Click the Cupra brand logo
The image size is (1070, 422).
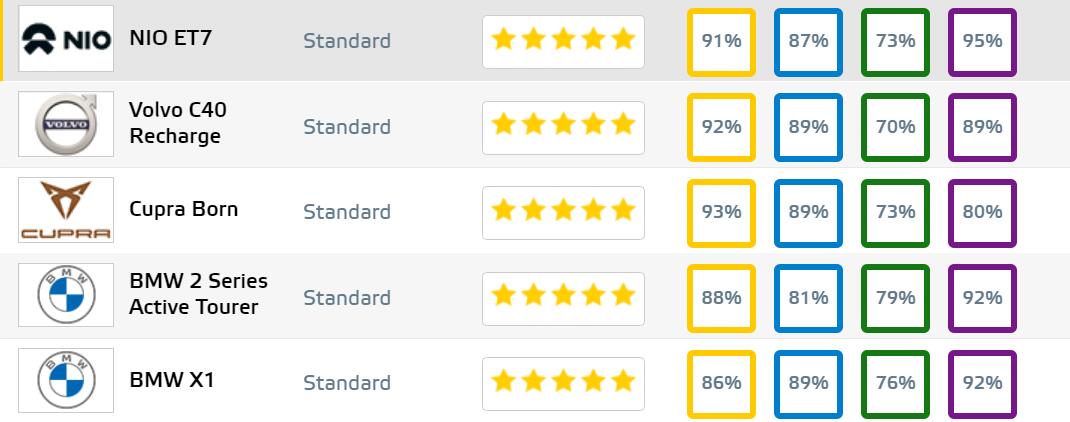click(66, 211)
